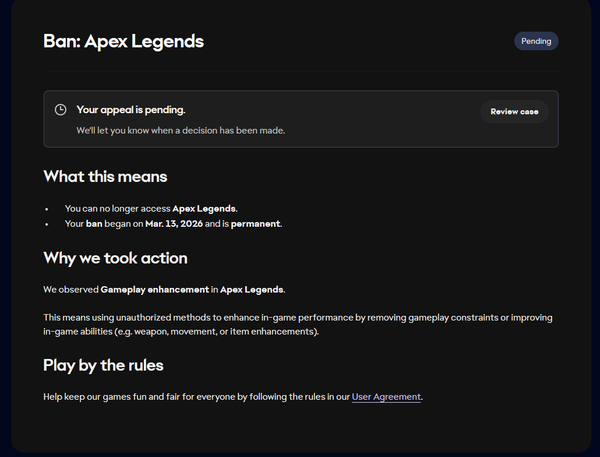Click the Review case button
The width and height of the screenshot is (600, 457).
(514, 112)
